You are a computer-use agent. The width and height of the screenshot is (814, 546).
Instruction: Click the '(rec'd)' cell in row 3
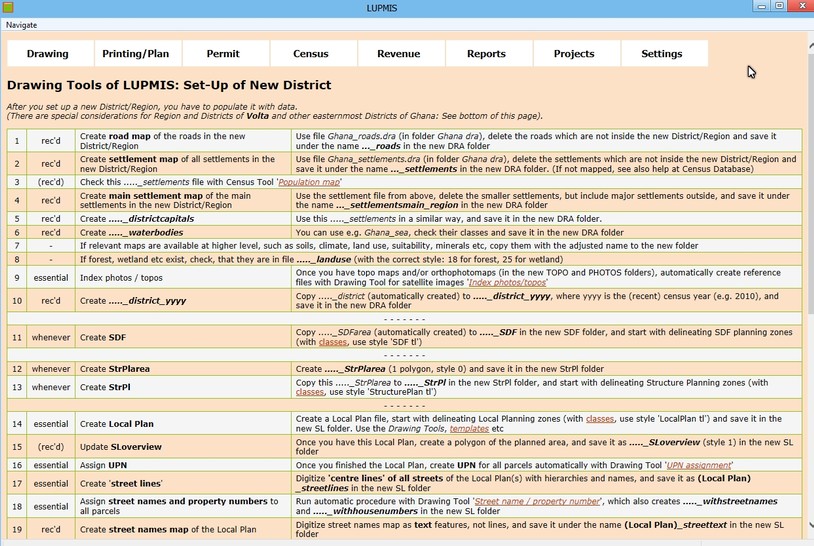coord(51,182)
